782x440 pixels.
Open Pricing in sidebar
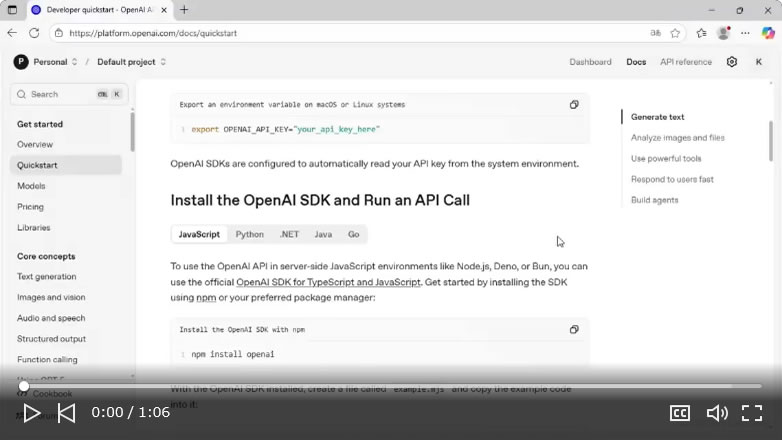click(x=30, y=207)
